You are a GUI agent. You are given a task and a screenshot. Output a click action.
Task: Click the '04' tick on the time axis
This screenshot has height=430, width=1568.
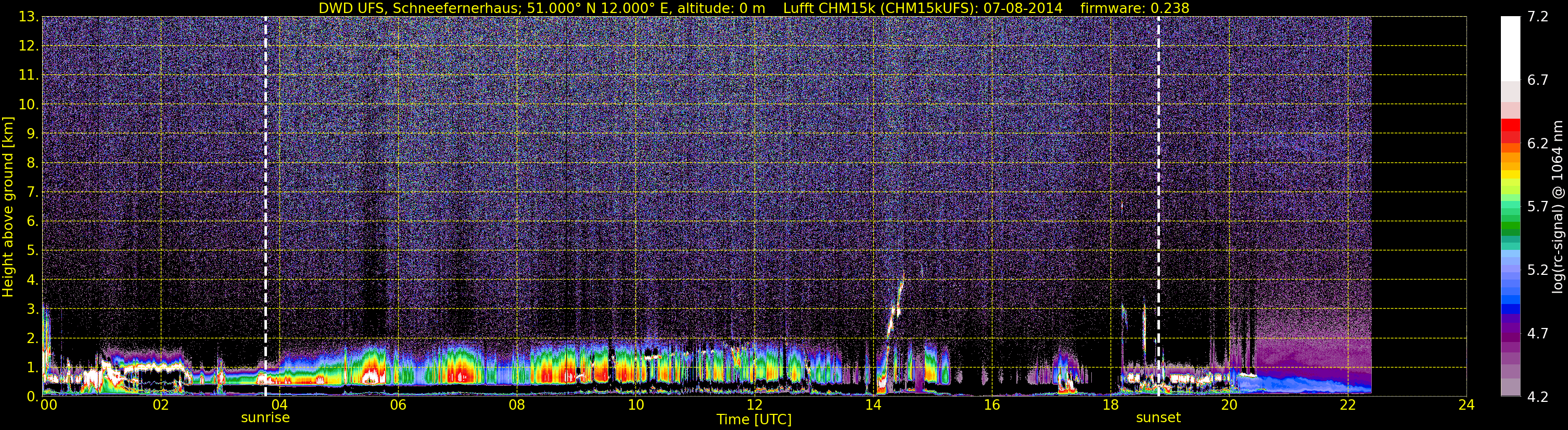[279, 406]
